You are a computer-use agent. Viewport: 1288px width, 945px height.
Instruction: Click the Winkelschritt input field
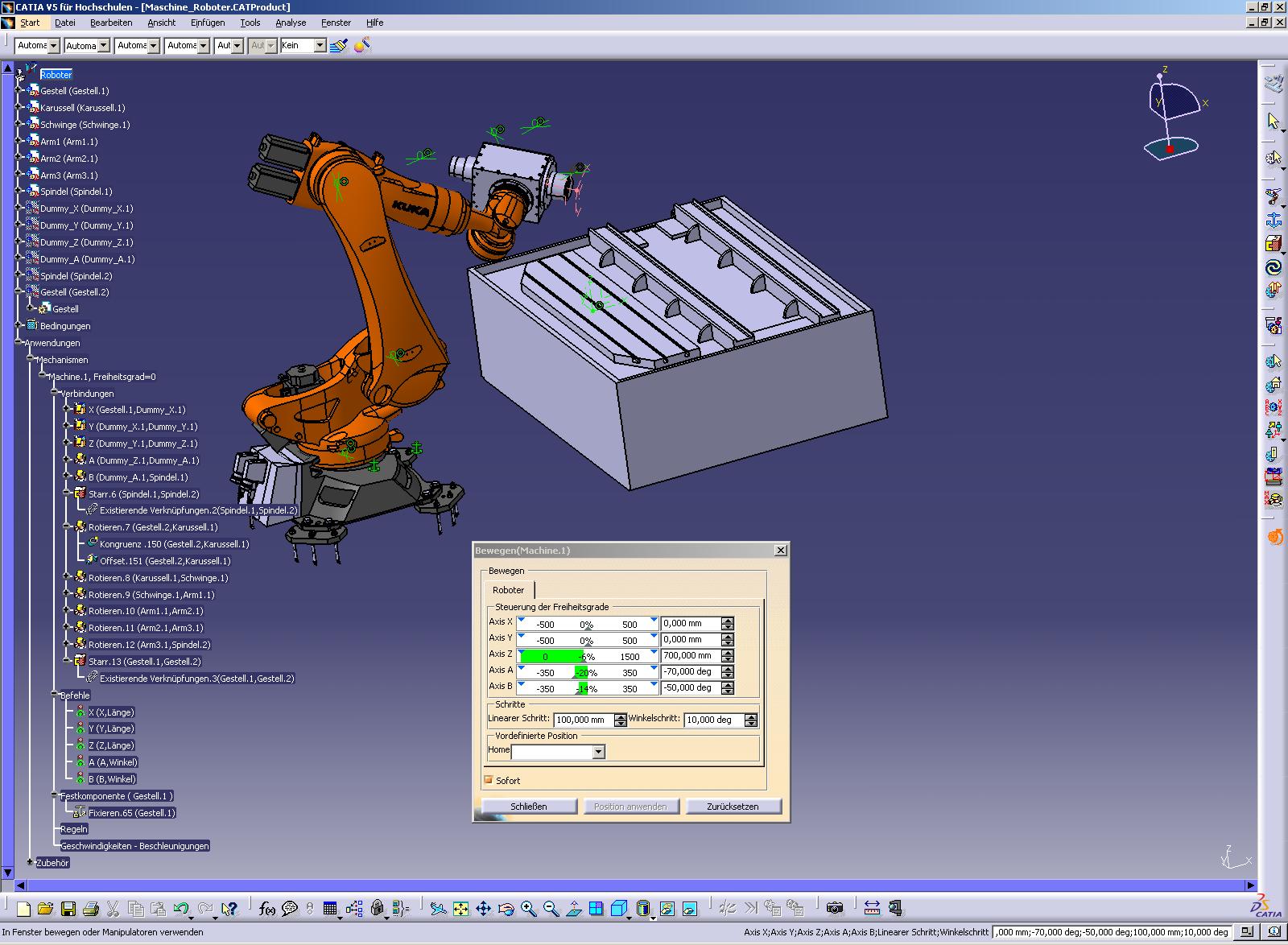point(714,720)
